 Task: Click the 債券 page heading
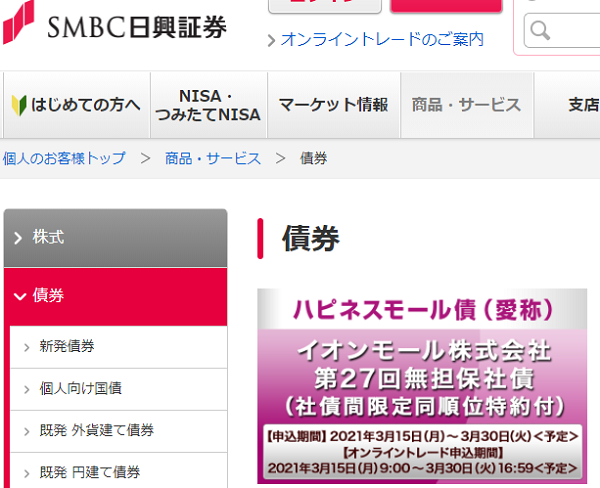311,238
